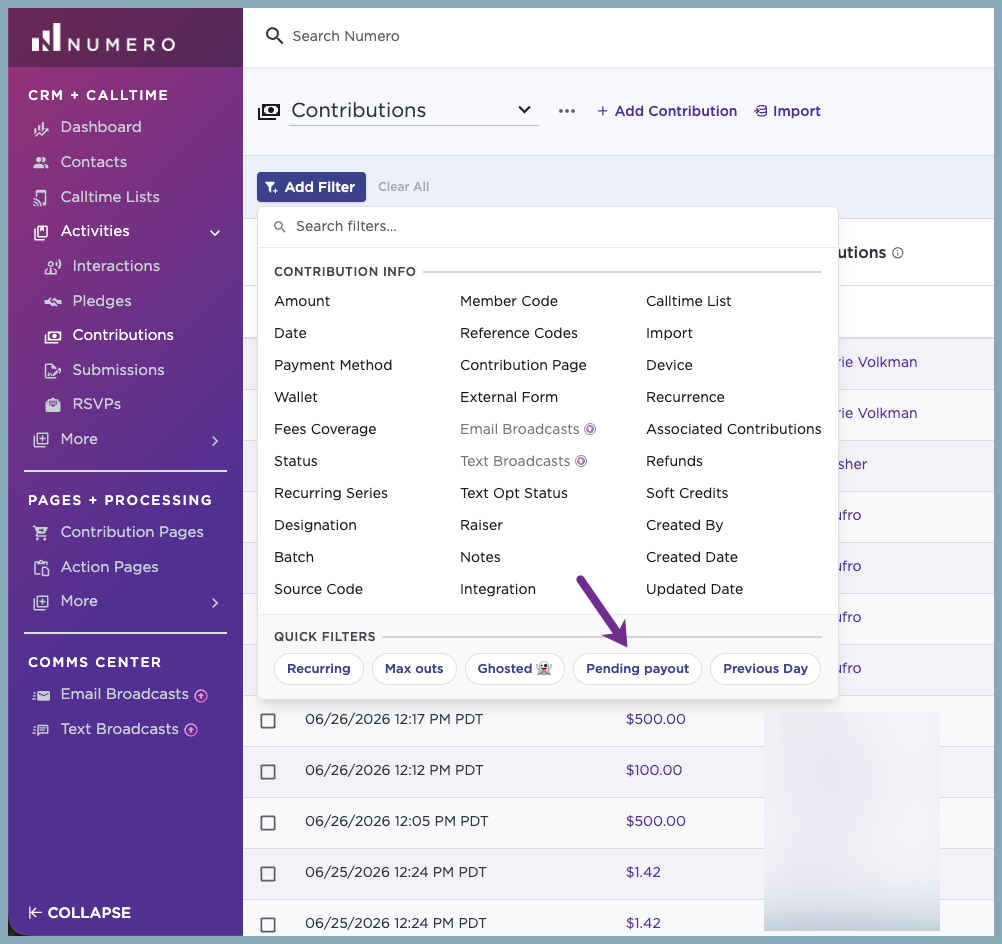
Task: Choose the Calltime List filter
Action: tap(688, 301)
